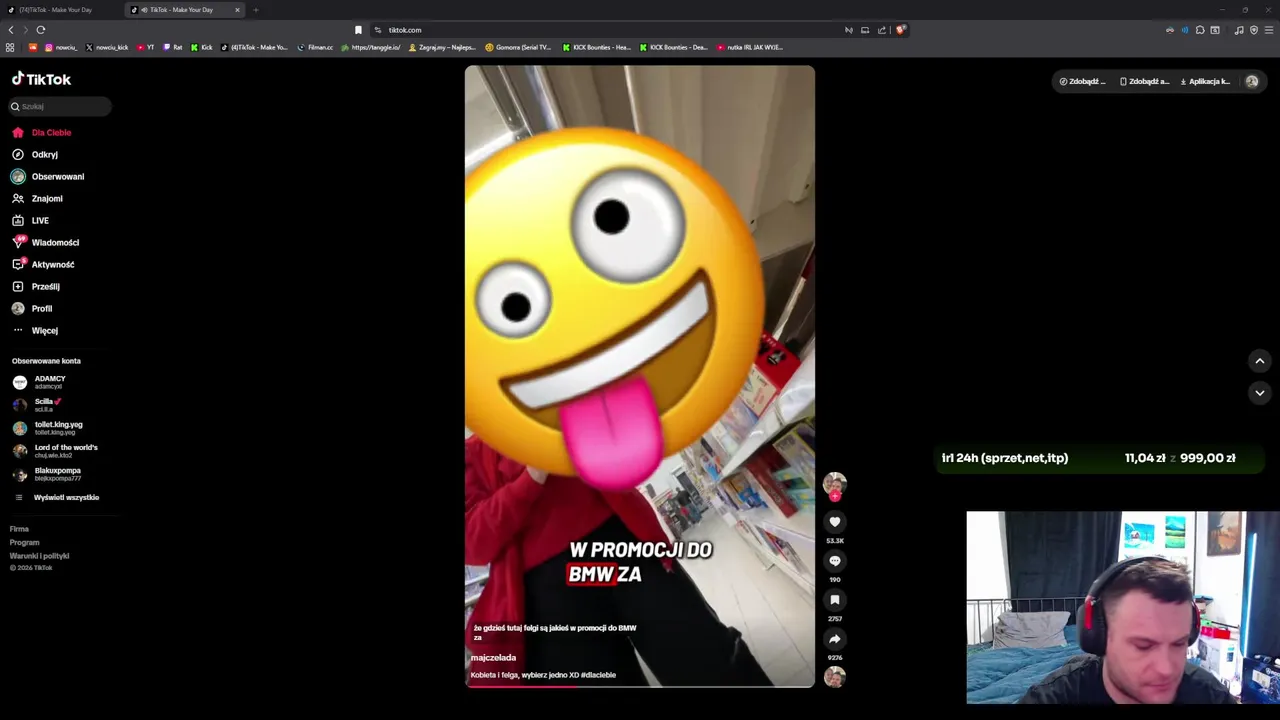Open the apps grid in bookmarks bar
The image size is (1280, 720).
pos(10,47)
